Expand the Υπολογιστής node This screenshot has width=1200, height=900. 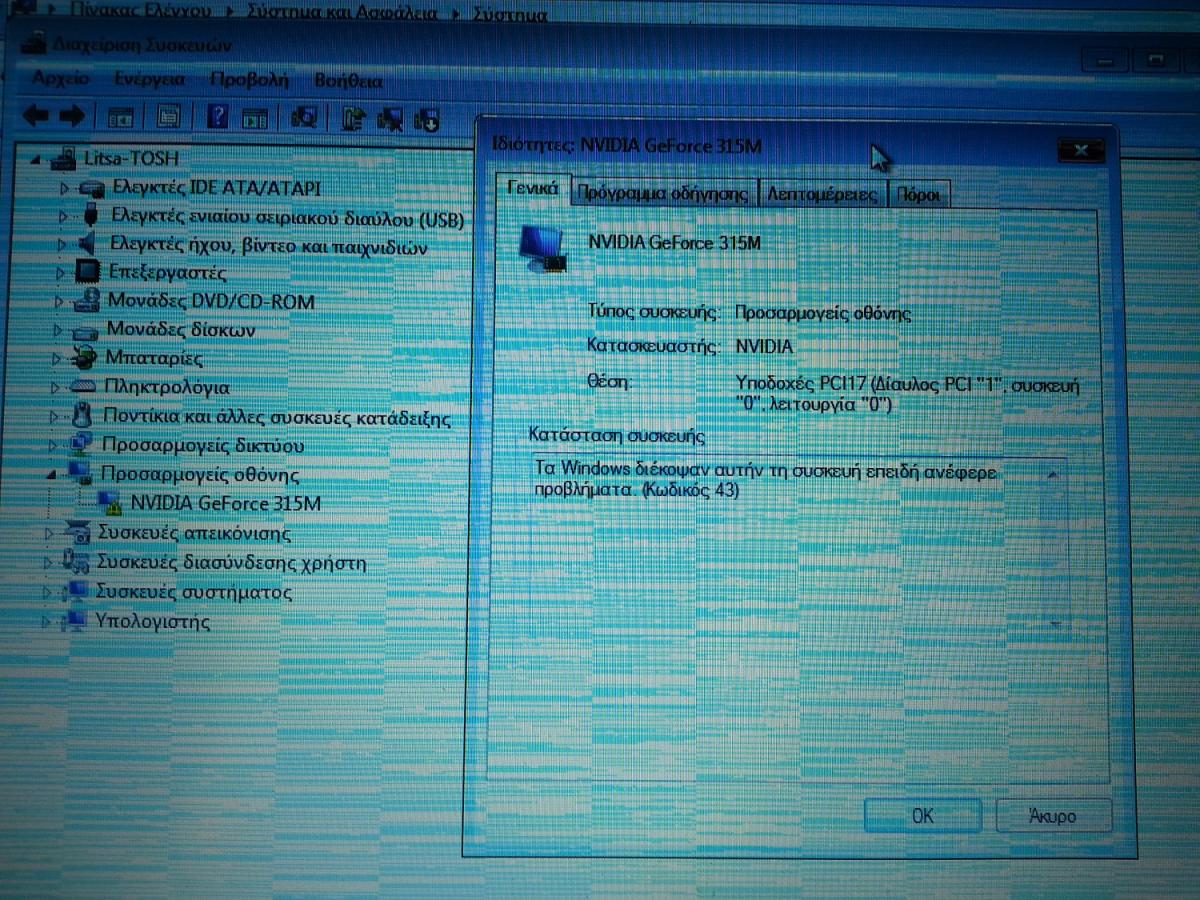click(45, 622)
